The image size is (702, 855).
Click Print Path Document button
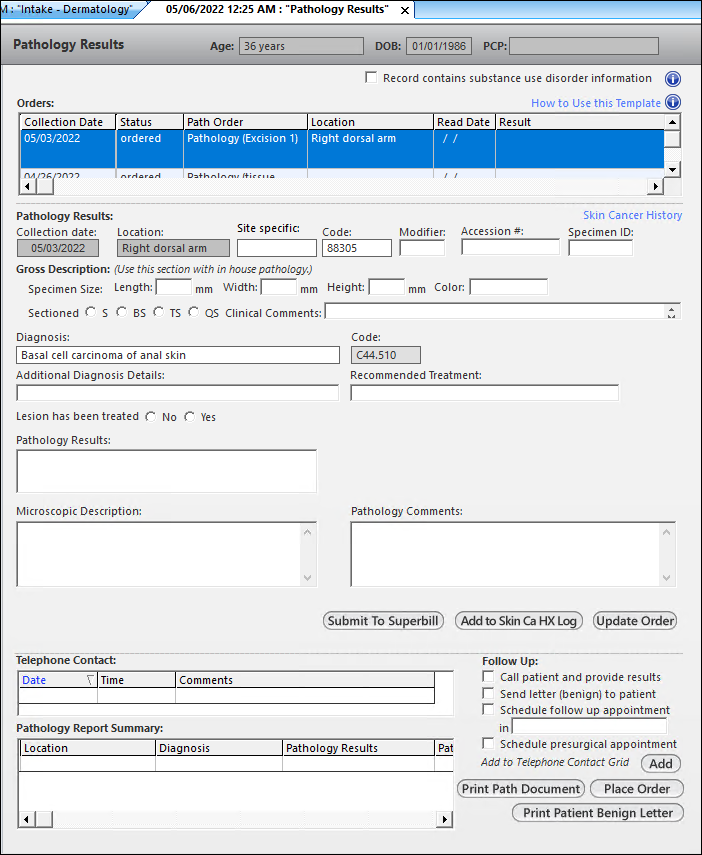pos(521,789)
